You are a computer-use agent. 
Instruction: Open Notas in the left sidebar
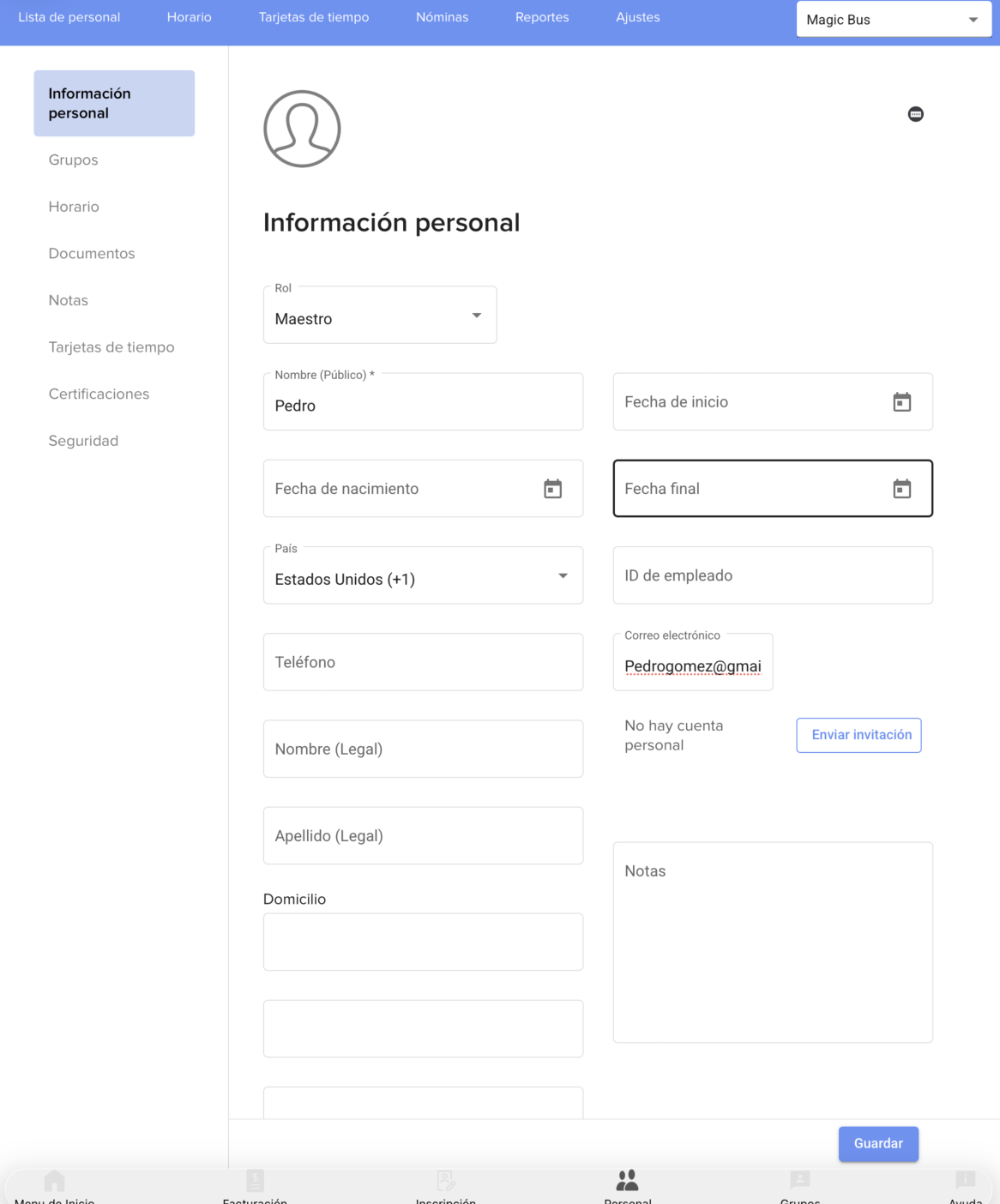coord(69,300)
